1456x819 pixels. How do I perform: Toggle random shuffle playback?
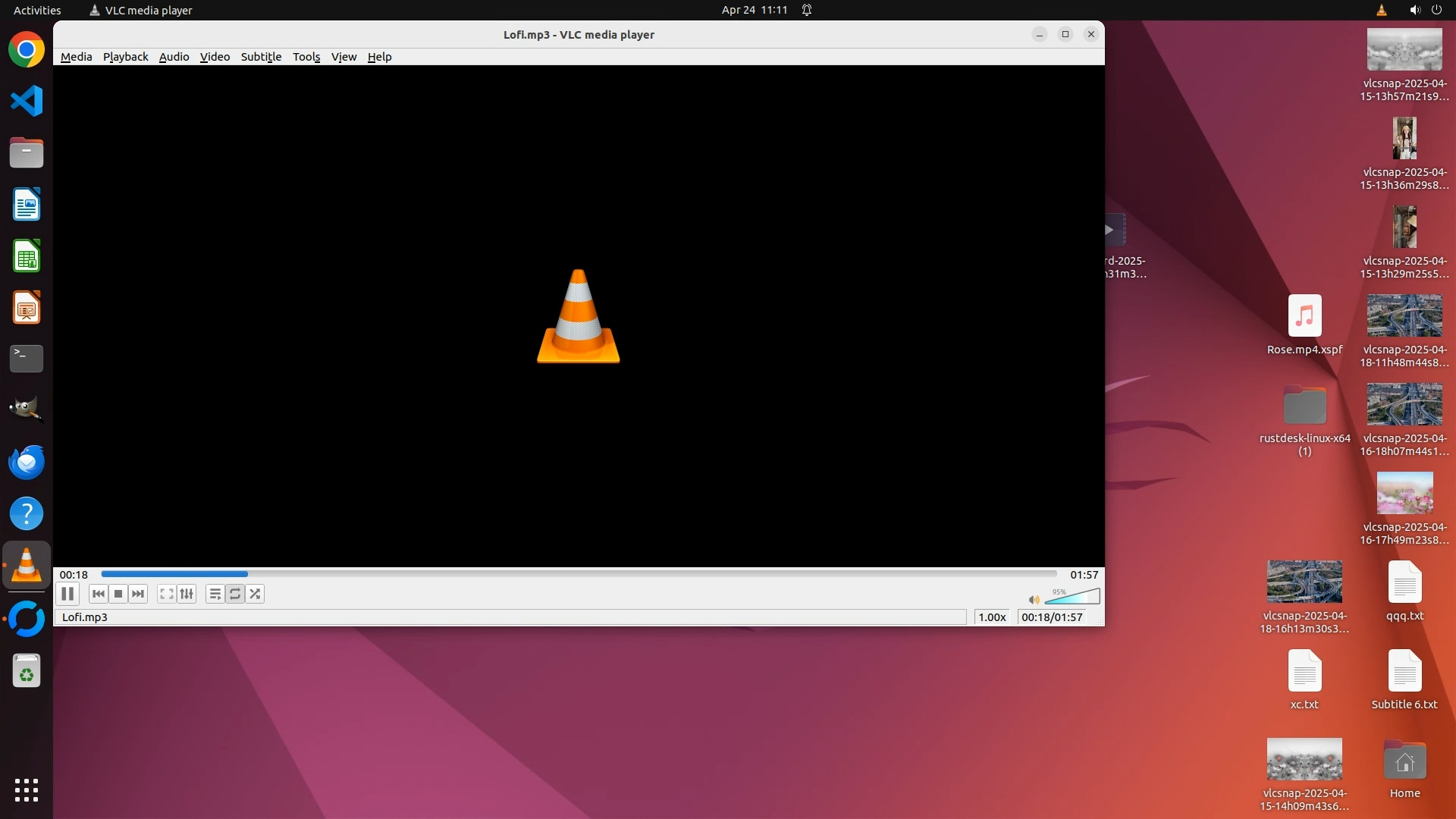(x=255, y=594)
